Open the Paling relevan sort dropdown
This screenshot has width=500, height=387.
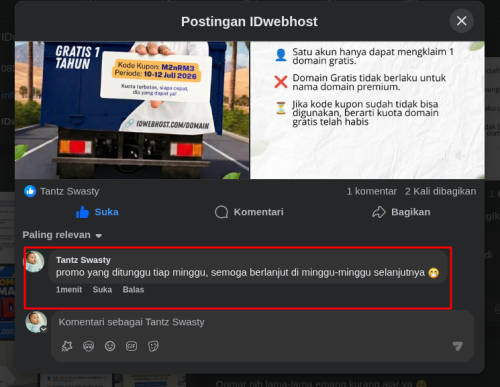click(x=62, y=235)
